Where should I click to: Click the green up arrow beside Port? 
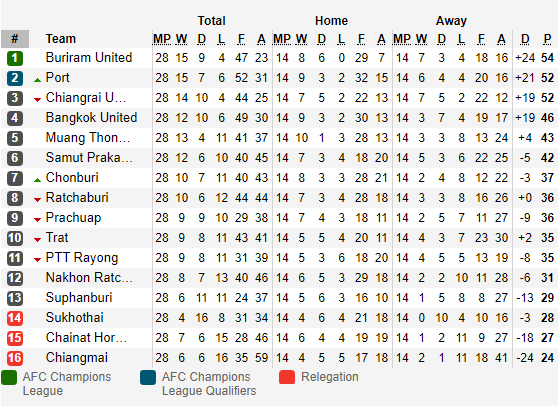coord(37,80)
